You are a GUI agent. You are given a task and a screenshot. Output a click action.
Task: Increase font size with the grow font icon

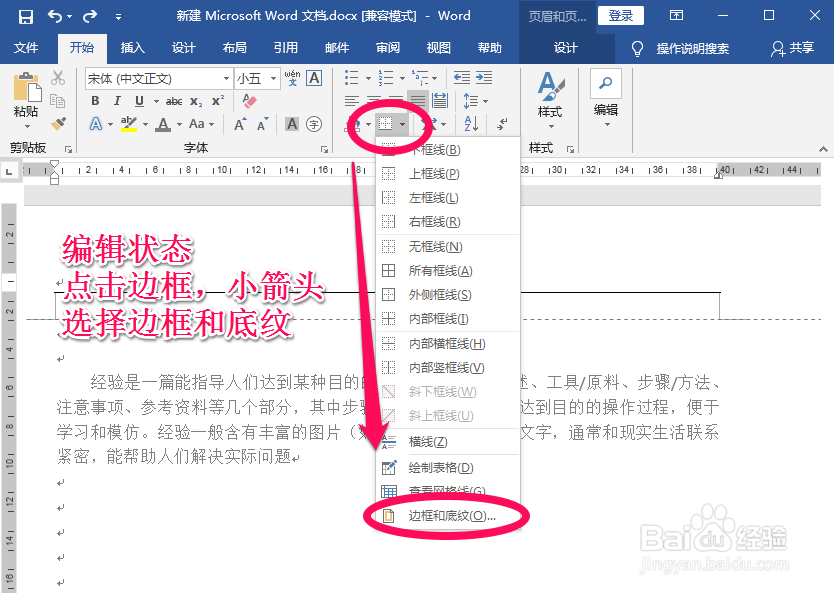pos(240,124)
